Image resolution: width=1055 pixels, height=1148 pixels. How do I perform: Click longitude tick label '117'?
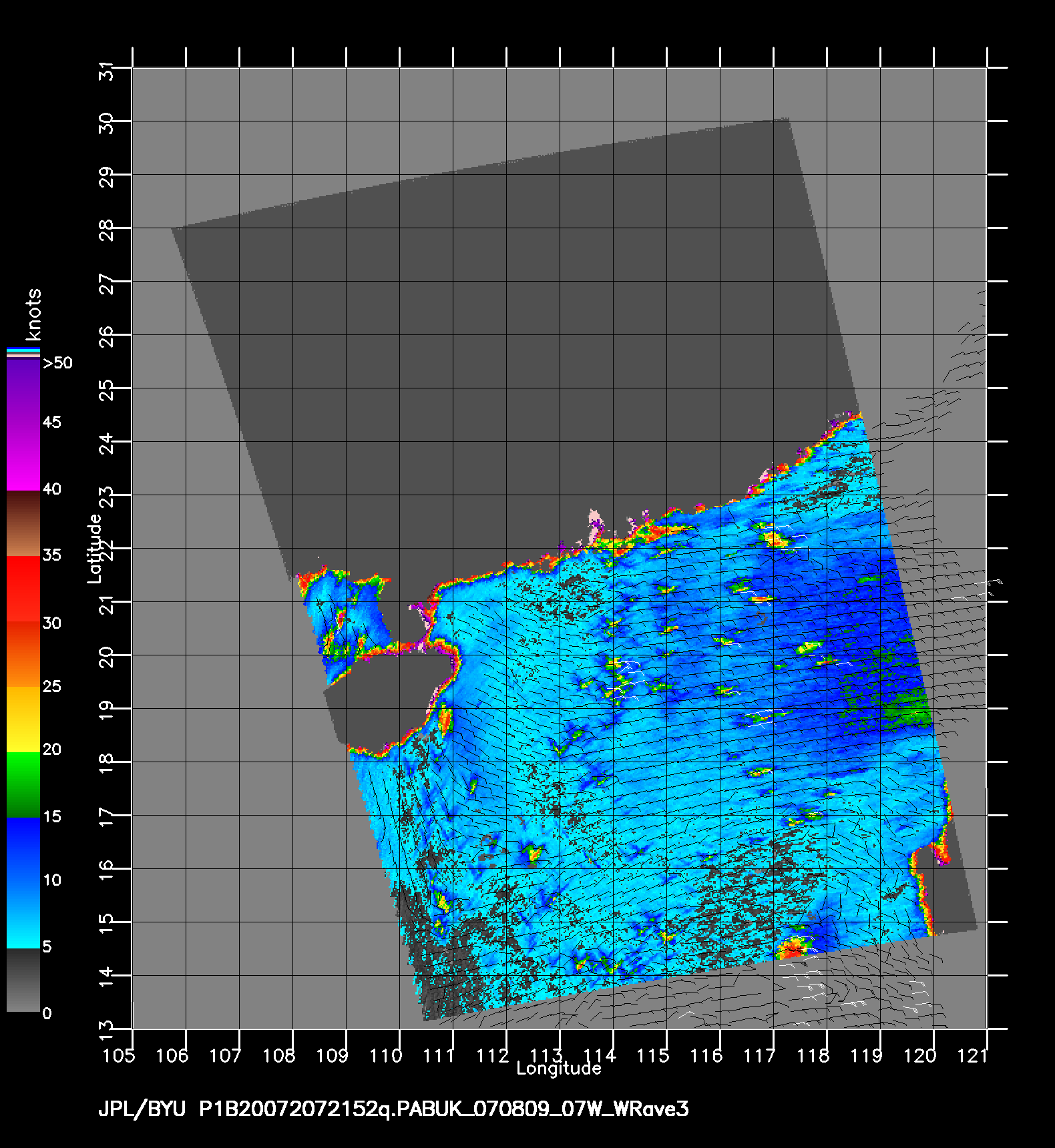click(760, 1056)
